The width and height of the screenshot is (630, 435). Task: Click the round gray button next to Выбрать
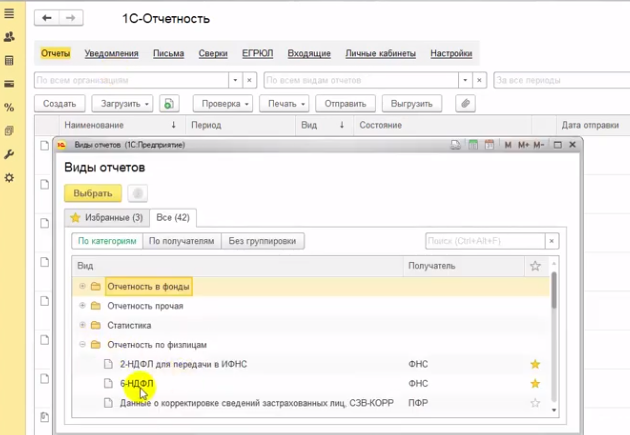pos(137,193)
